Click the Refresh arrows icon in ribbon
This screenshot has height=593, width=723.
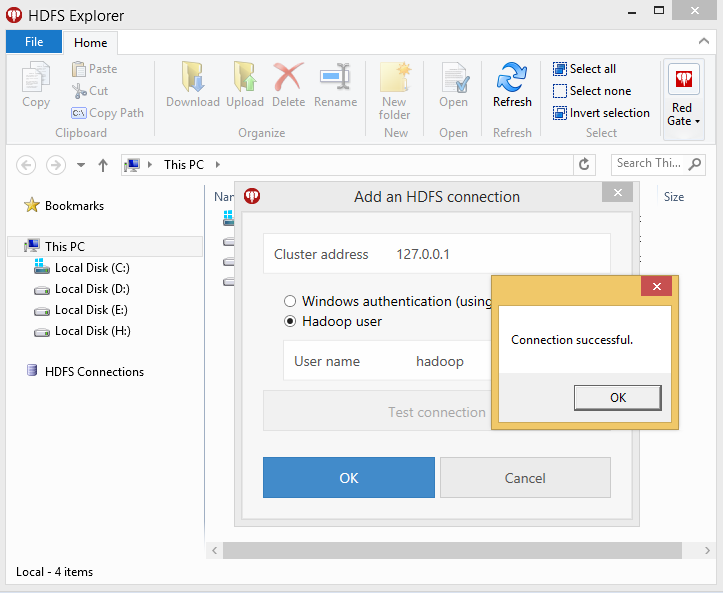tap(512, 77)
